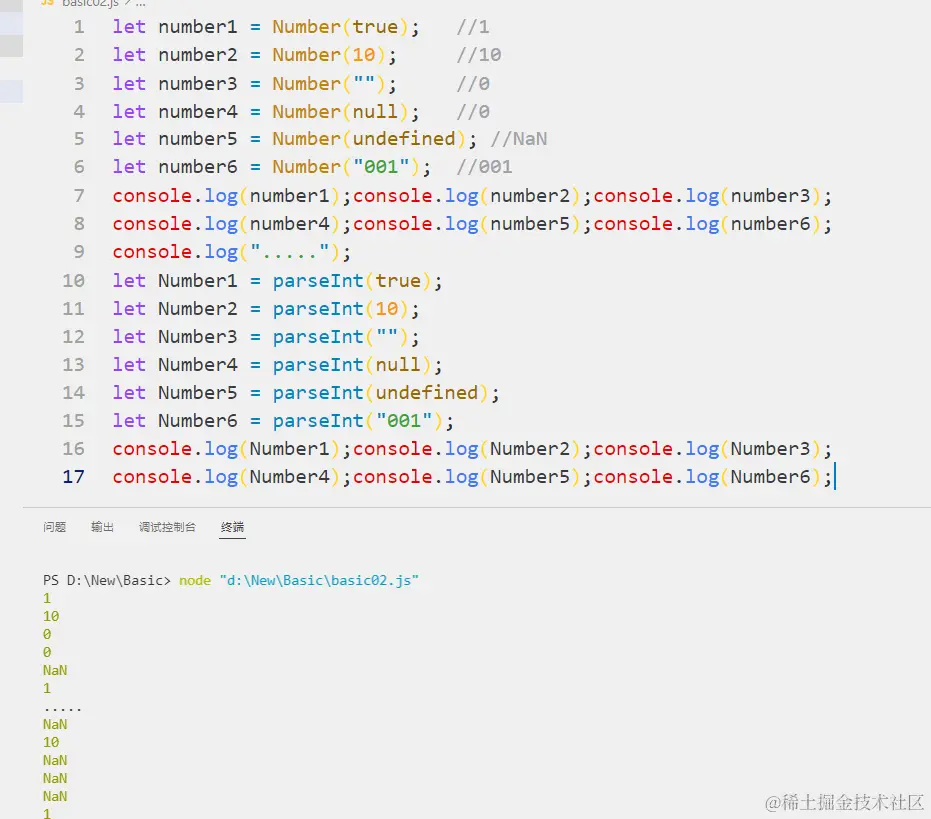Click parseInt(true) on line 10

coord(352,281)
